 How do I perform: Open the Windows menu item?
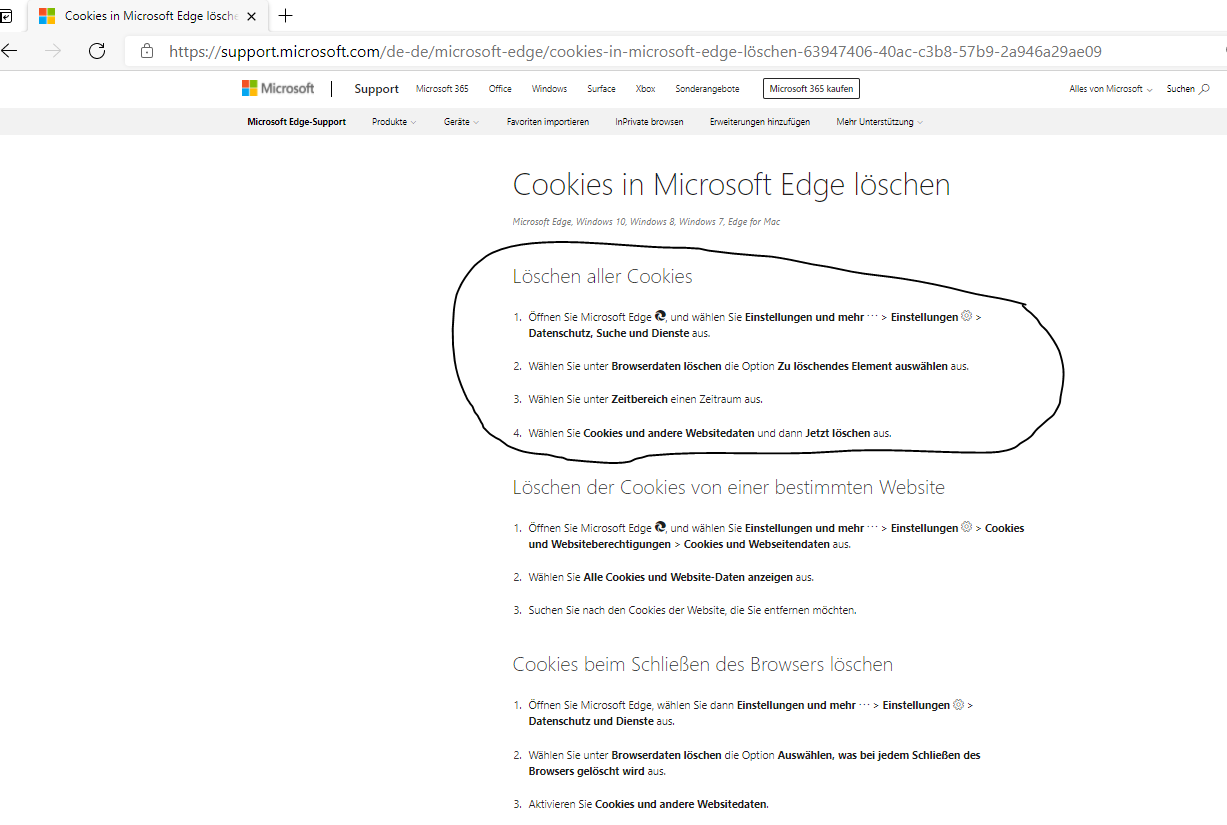[x=549, y=89]
